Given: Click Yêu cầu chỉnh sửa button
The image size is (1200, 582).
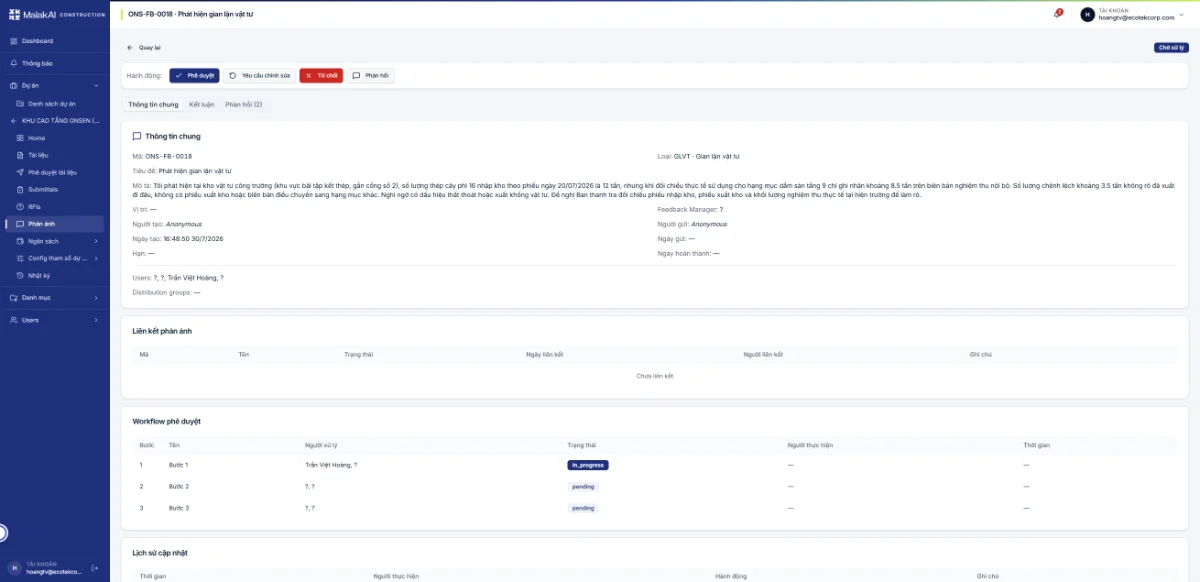Looking at the screenshot, I should click(x=259, y=75).
